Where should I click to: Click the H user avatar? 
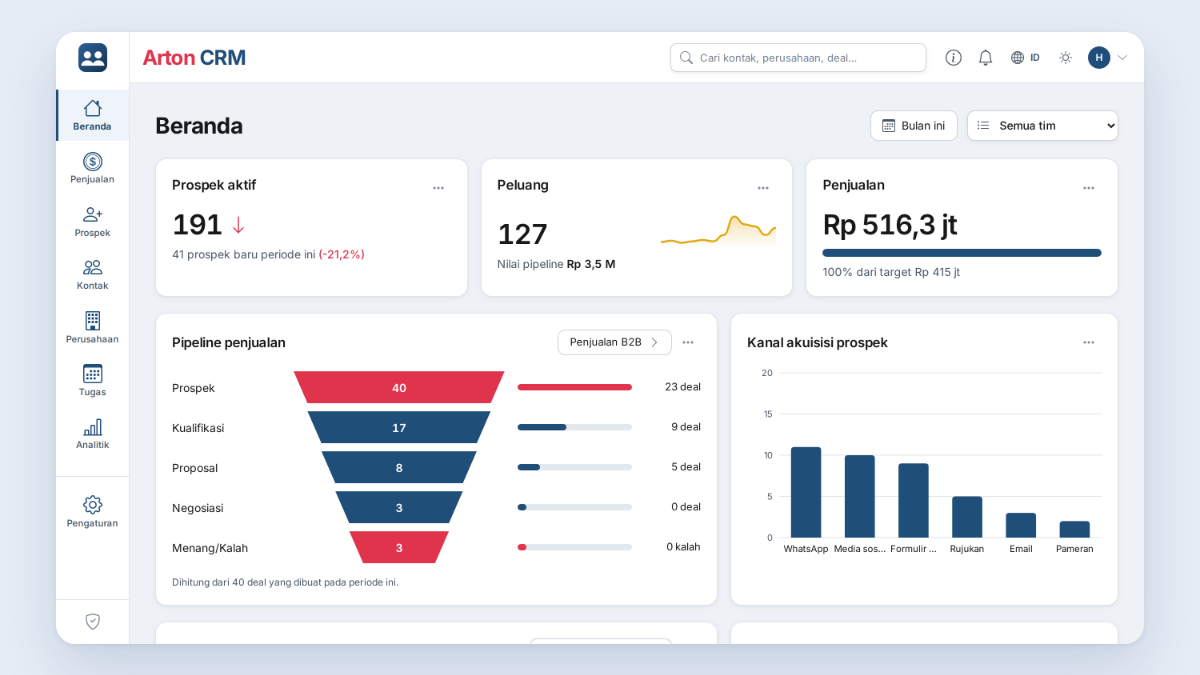[1099, 57]
